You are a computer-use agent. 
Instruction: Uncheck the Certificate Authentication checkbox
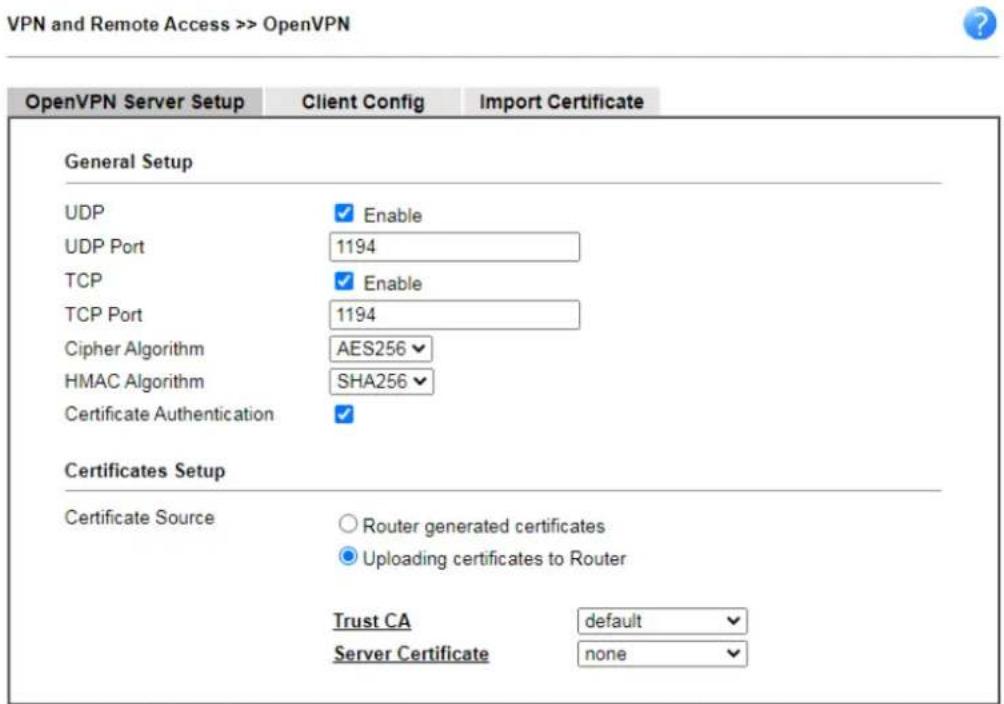point(344,414)
